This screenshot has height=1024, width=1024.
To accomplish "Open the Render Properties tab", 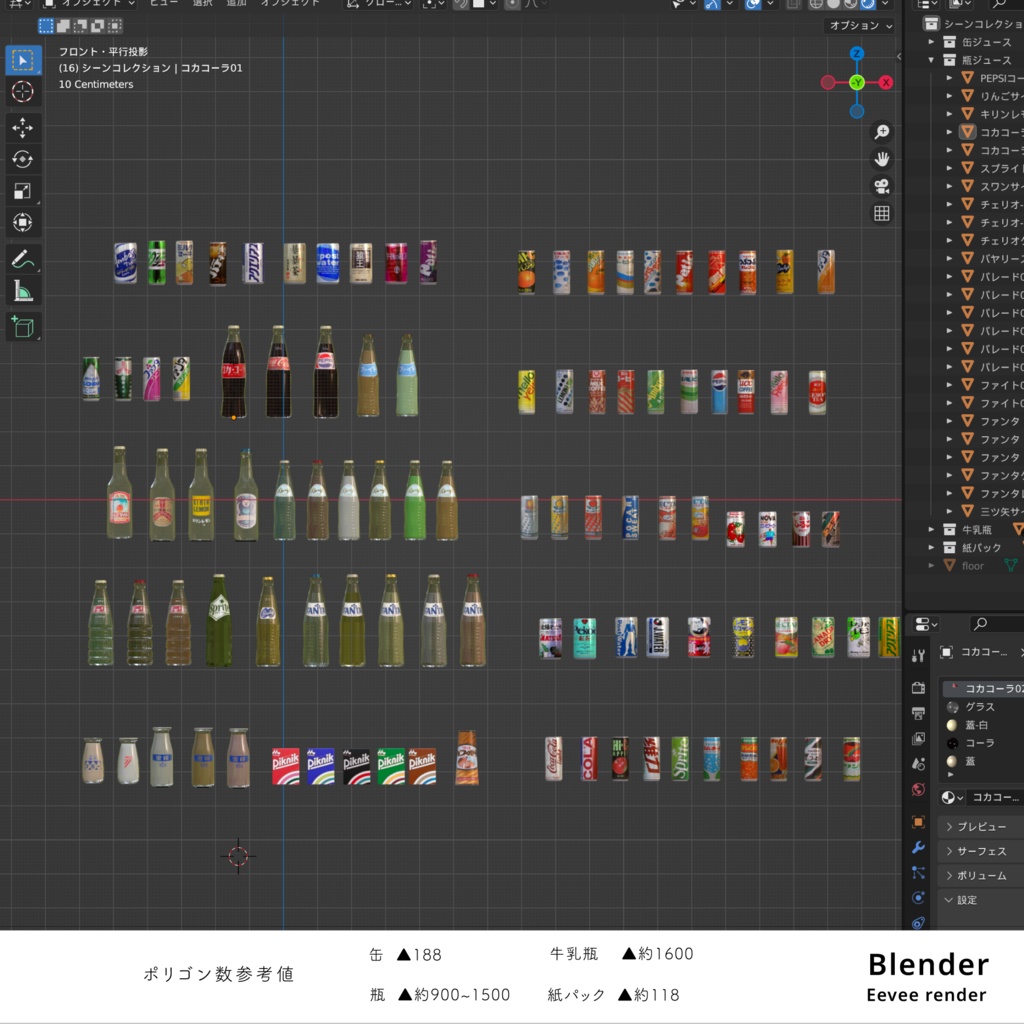I will pyautogui.click(x=917, y=688).
